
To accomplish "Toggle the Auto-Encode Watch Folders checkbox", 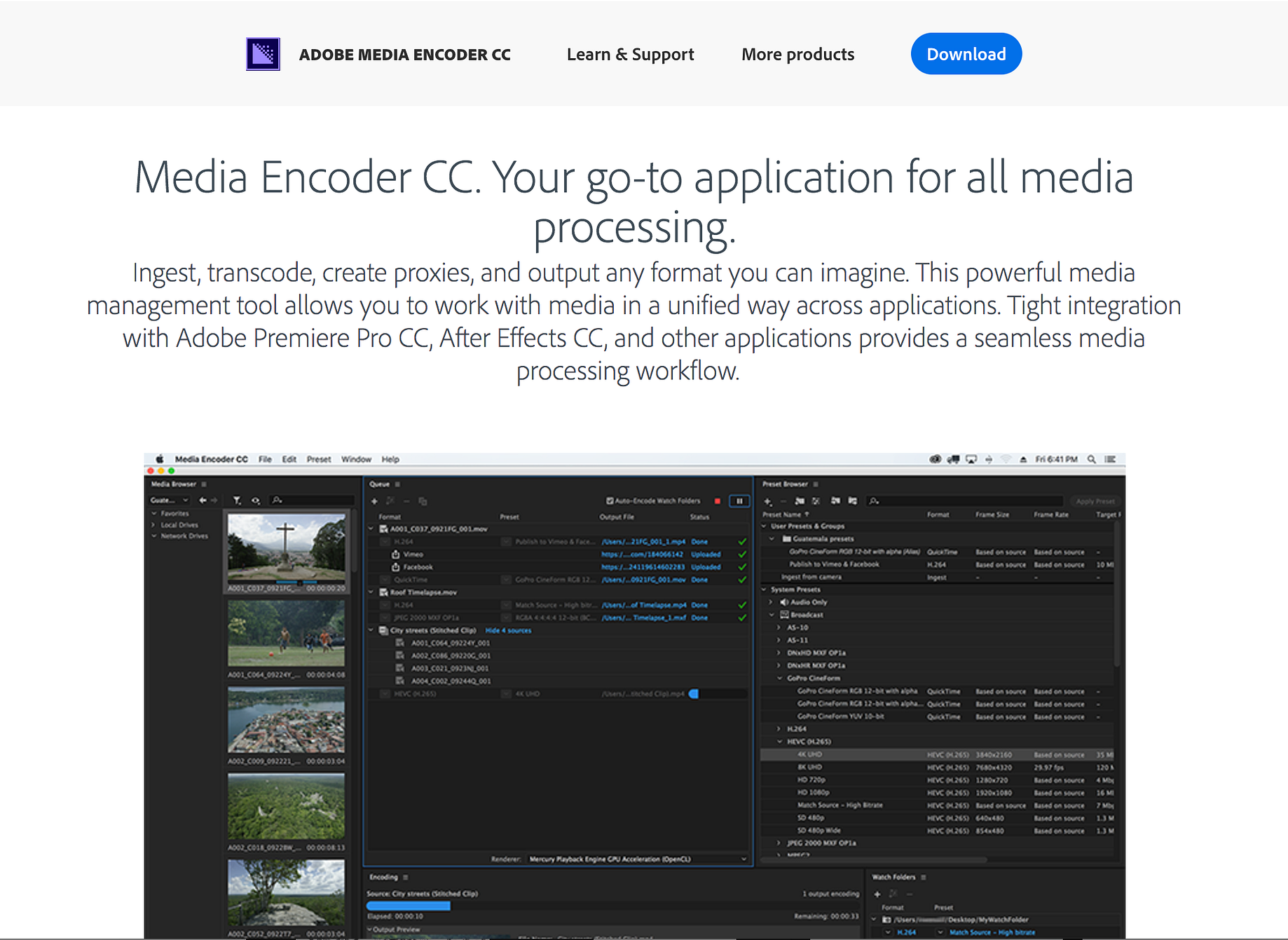I will (x=609, y=500).
